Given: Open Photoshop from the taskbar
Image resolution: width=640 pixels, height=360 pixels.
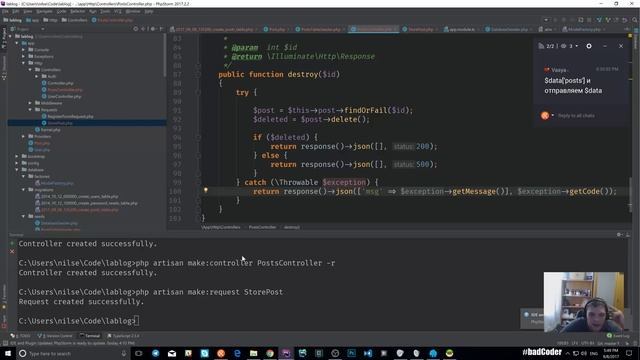Looking at the screenshot, I should 351,353.
